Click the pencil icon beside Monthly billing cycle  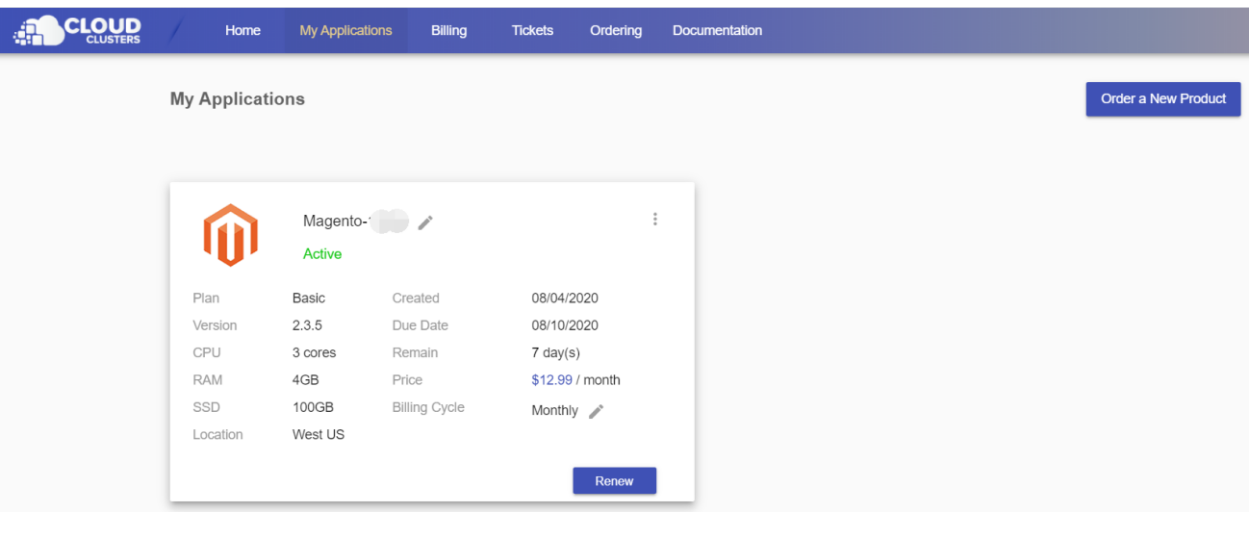596,411
